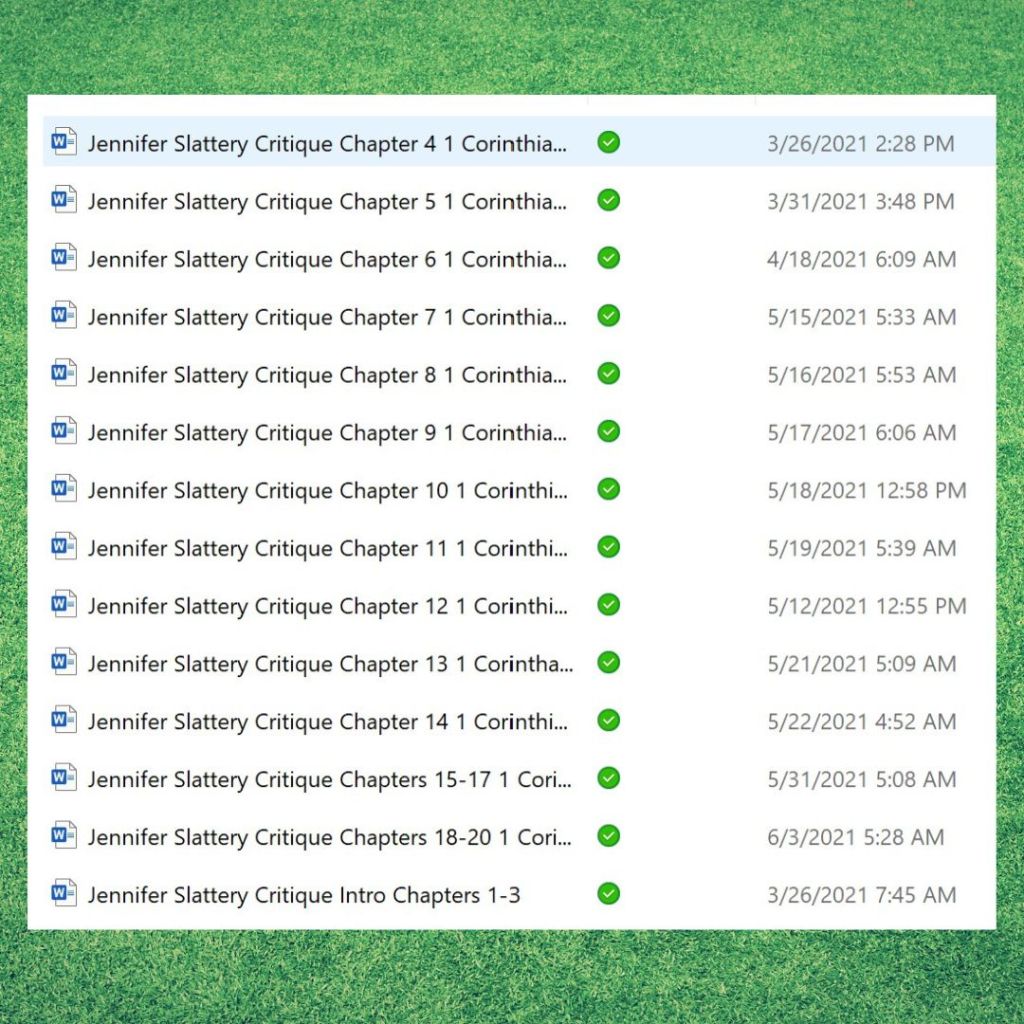This screenshot has height=1024, width=1024.
Task: Click the green sync status on Chapter 8 row
Action: (608, 374)
